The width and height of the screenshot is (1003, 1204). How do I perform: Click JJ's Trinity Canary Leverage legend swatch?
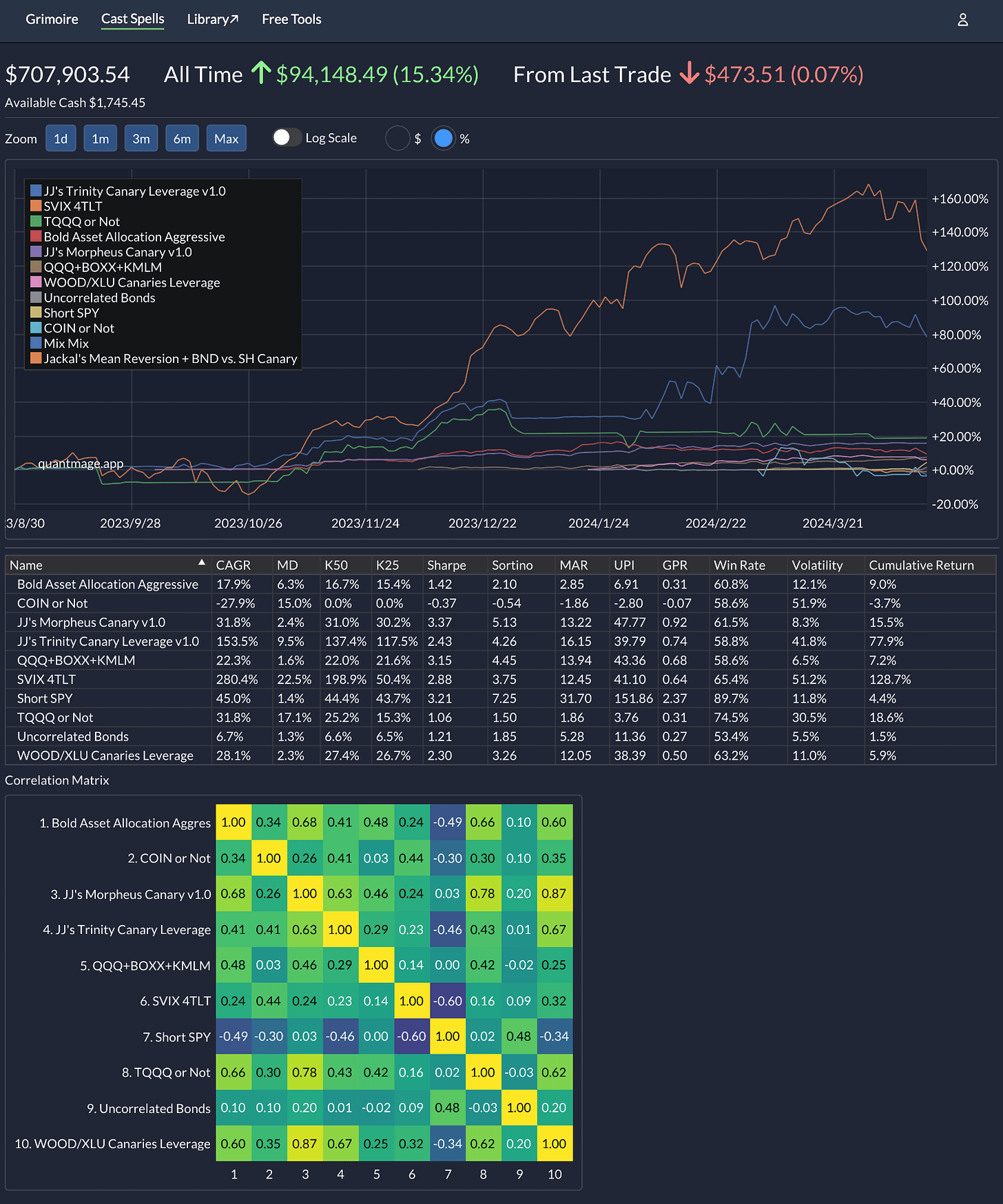pos(36,191)
